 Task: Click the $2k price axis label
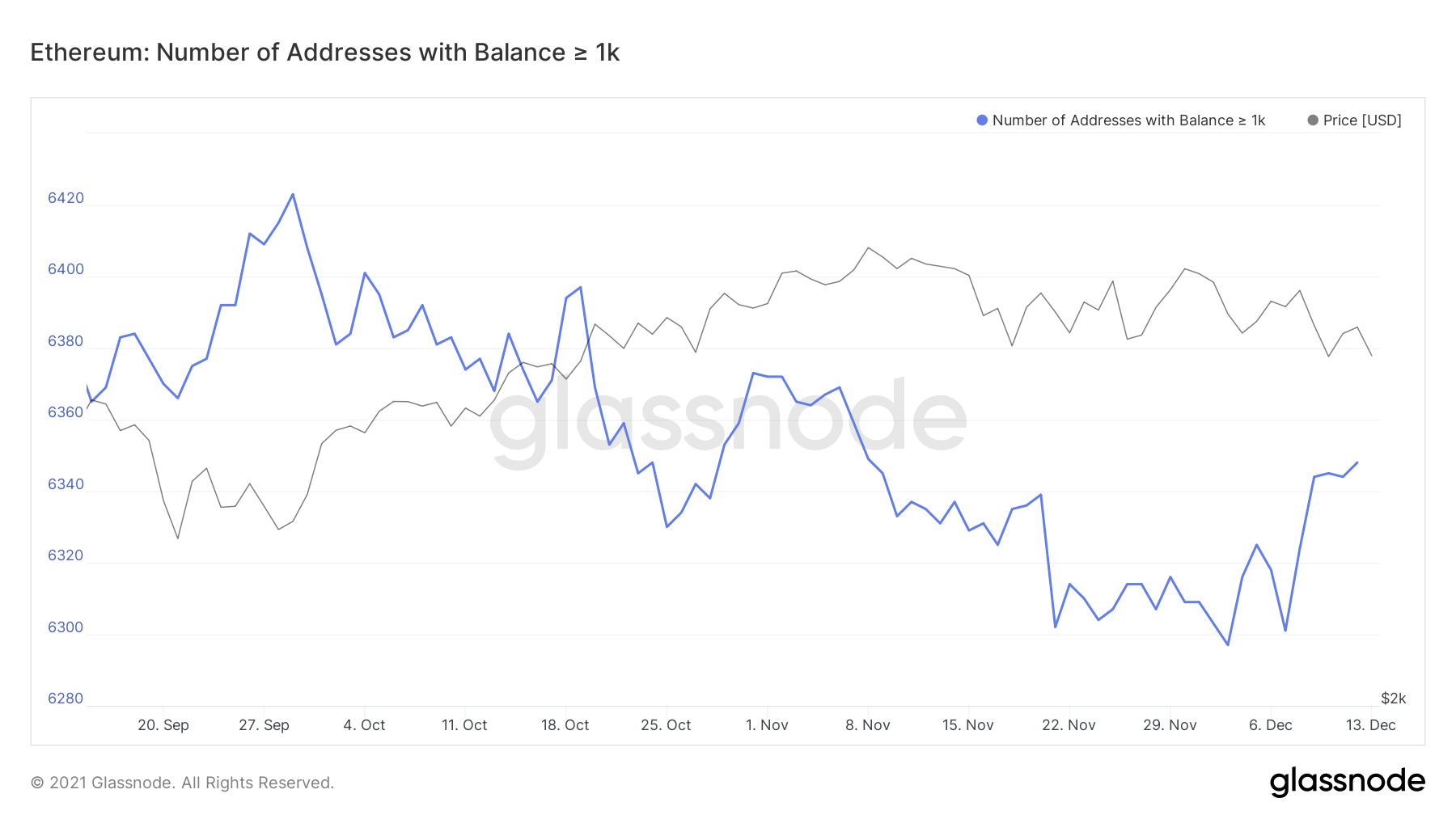(x=1393, y=699)
